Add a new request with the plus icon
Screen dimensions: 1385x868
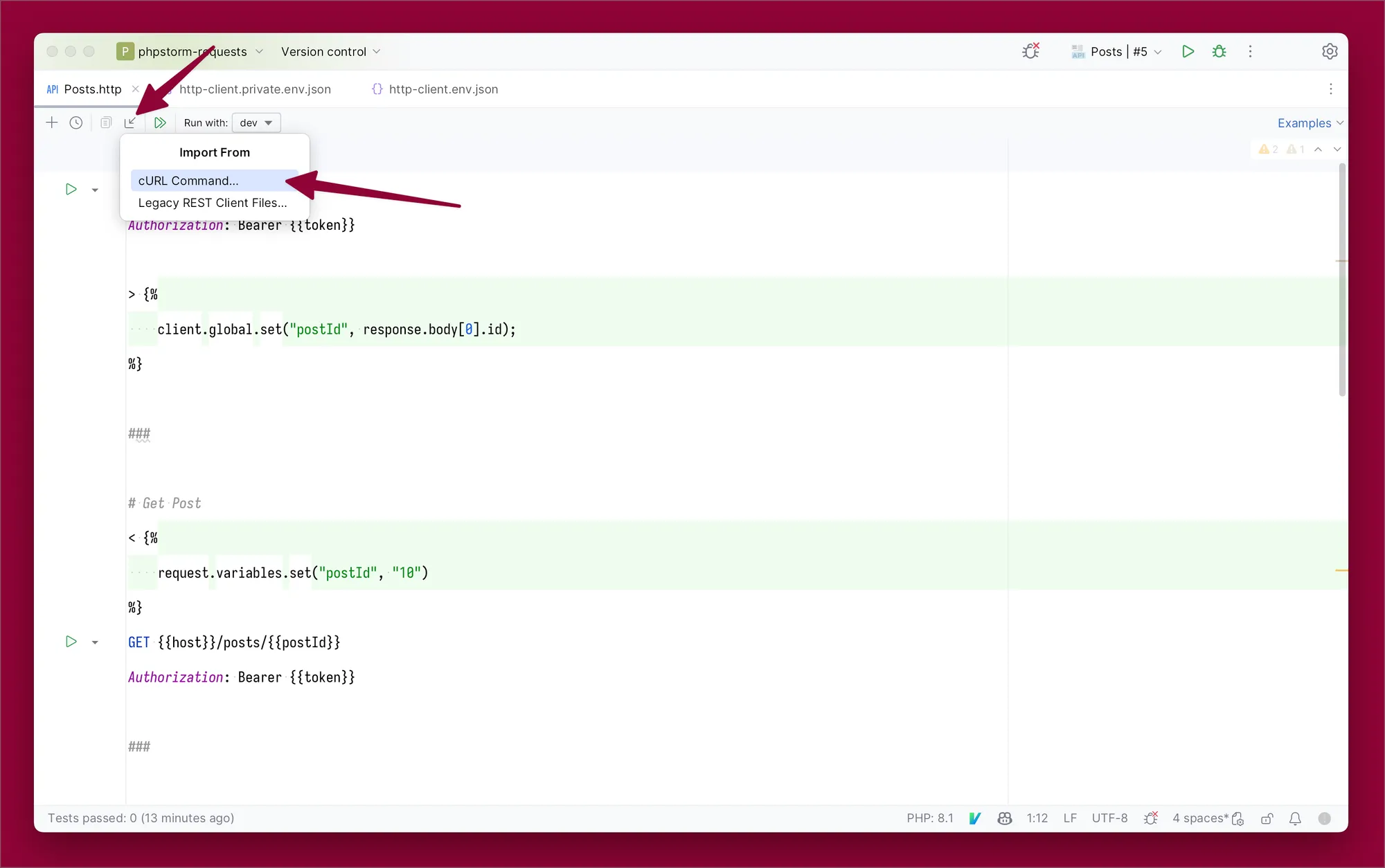[x=52, y=123]
